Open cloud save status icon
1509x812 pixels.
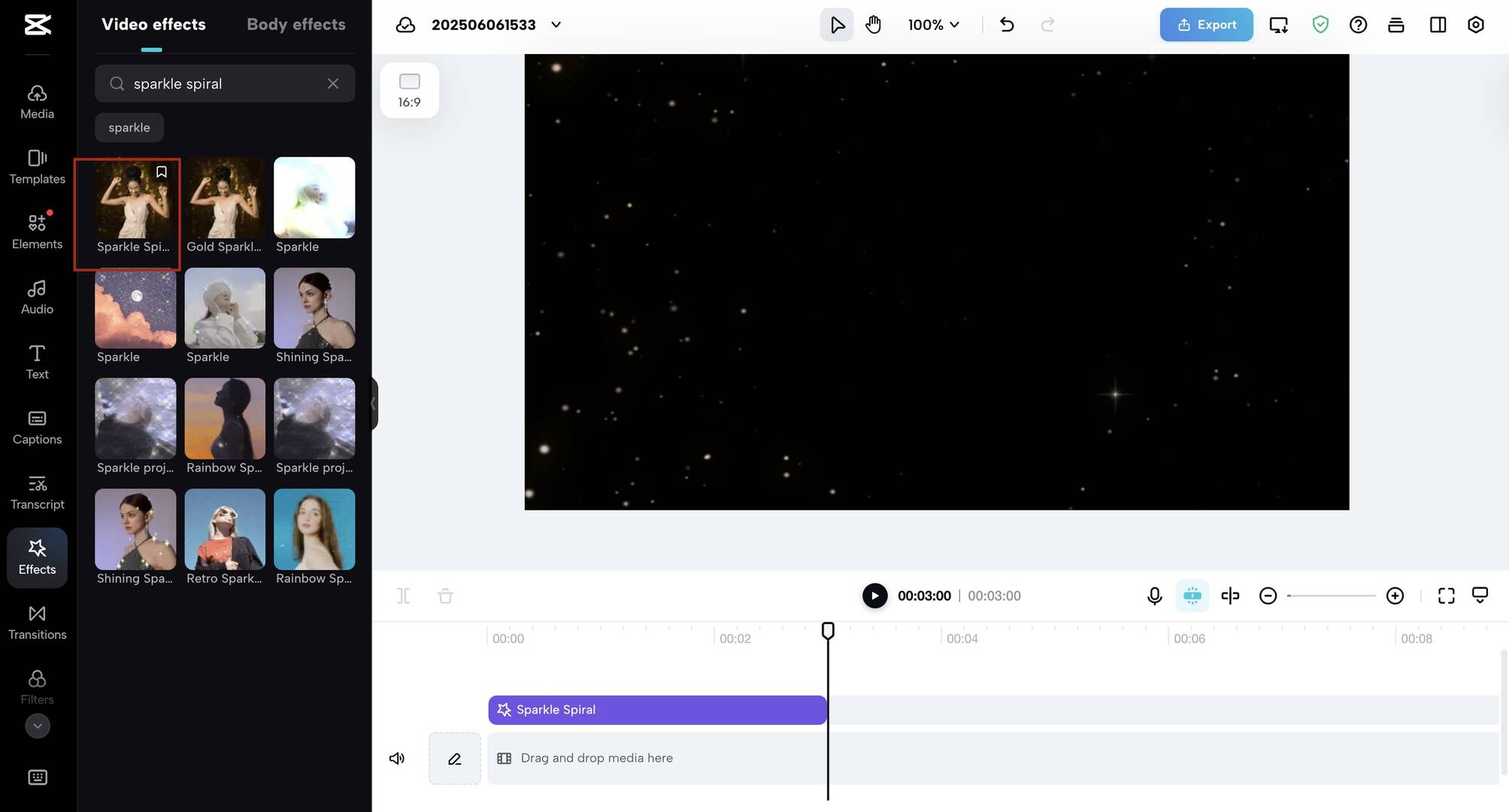click(406, 25)
